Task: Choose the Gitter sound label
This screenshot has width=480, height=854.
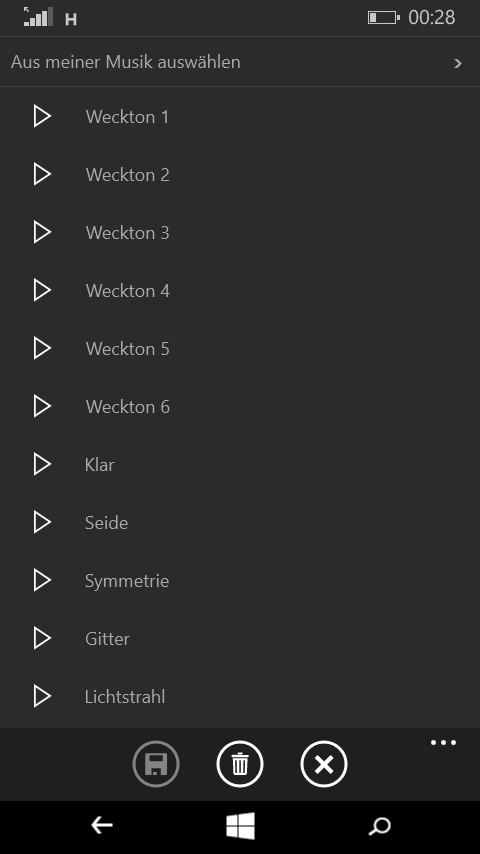Action: pyautogui.click(x=107, y=639)
